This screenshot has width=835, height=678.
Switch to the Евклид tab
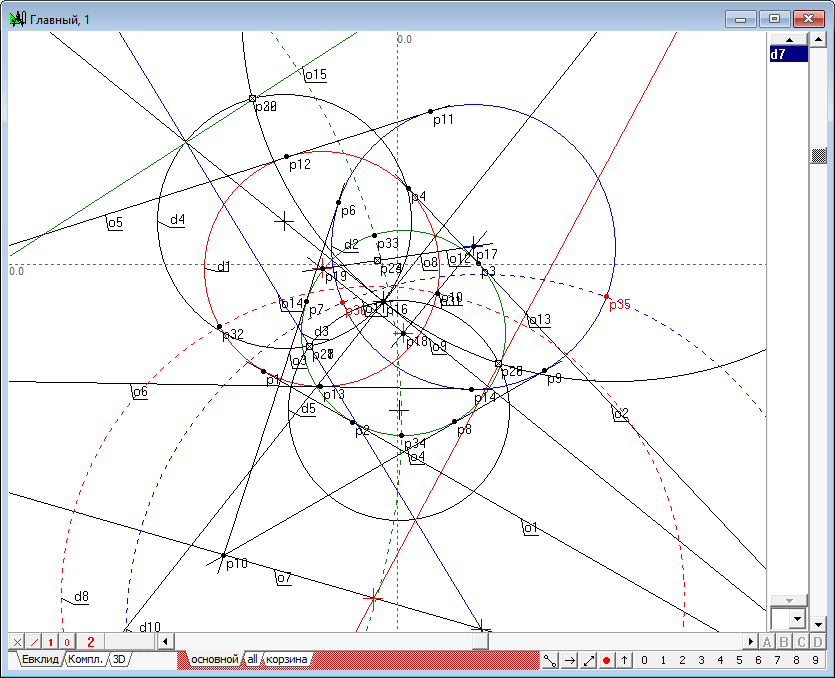pos(40,659)
